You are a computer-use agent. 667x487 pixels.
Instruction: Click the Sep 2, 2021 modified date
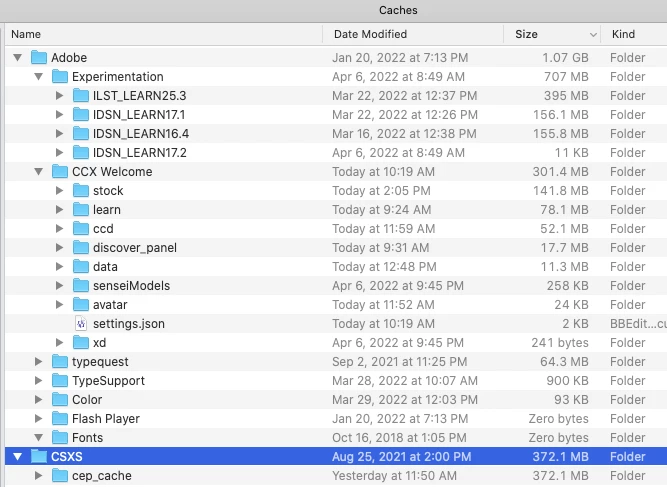399,362
